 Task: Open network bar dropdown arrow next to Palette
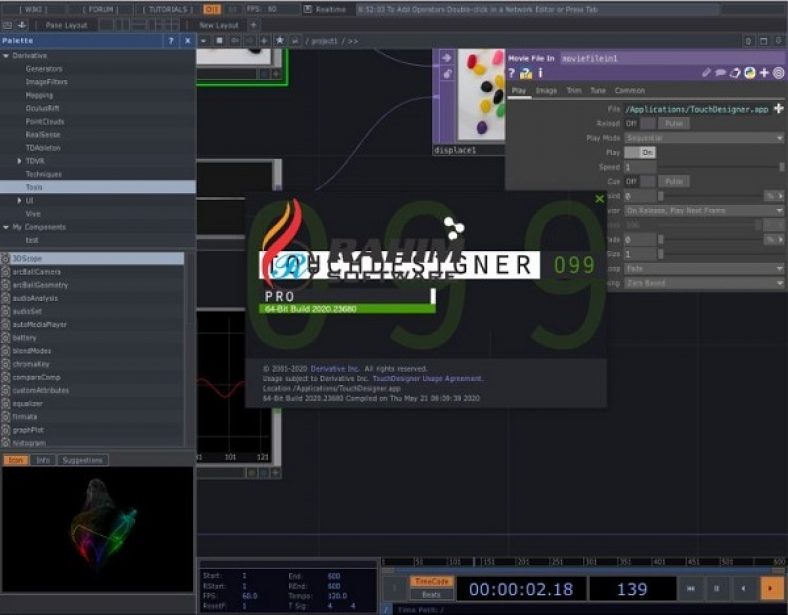coord(203,41)
